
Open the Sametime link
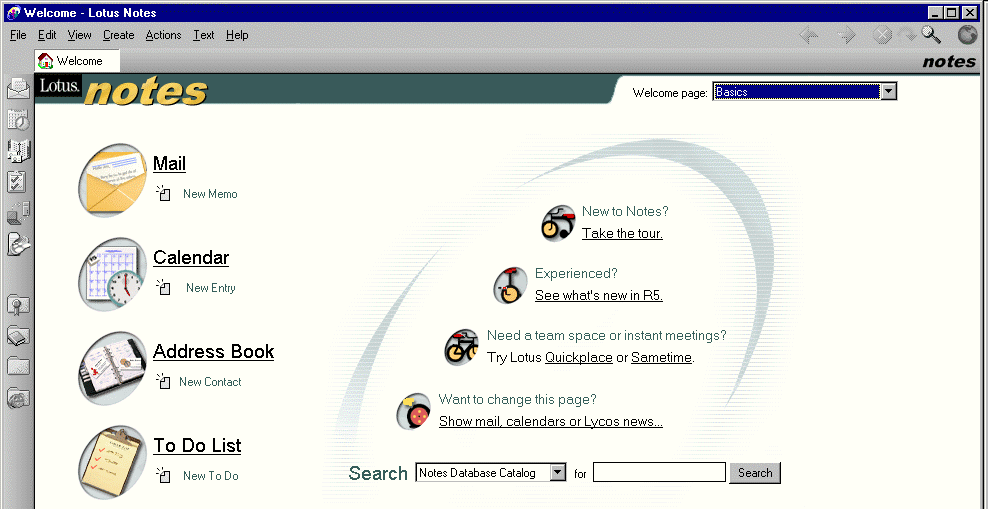[662, 358]
